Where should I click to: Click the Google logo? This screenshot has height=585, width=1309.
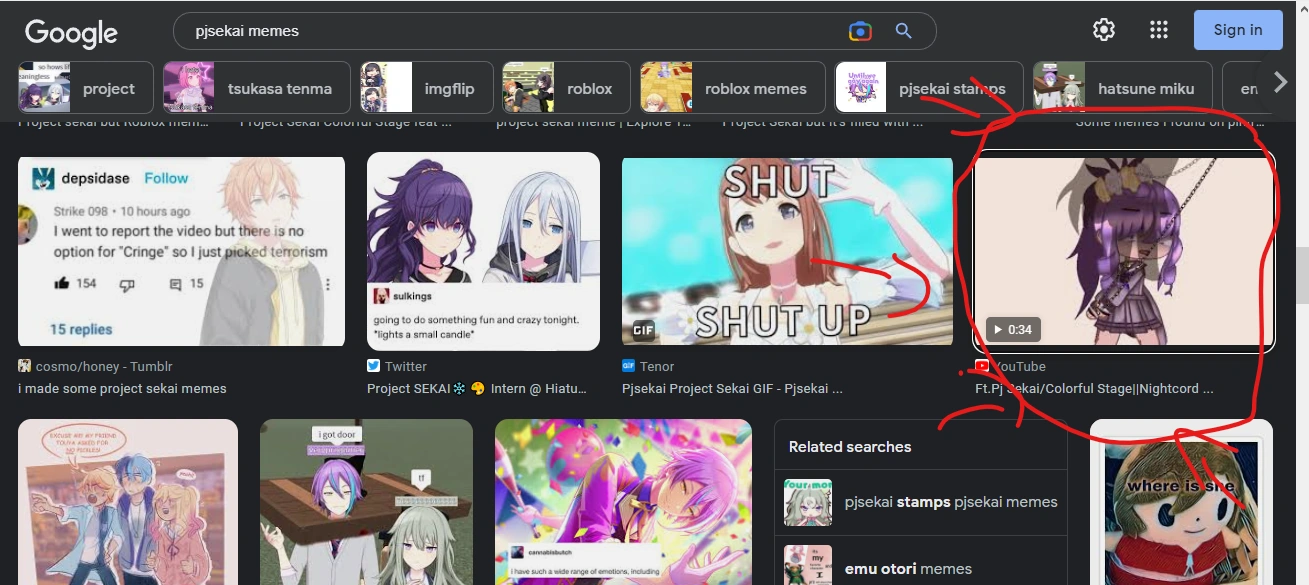click(x=71, y=32)
